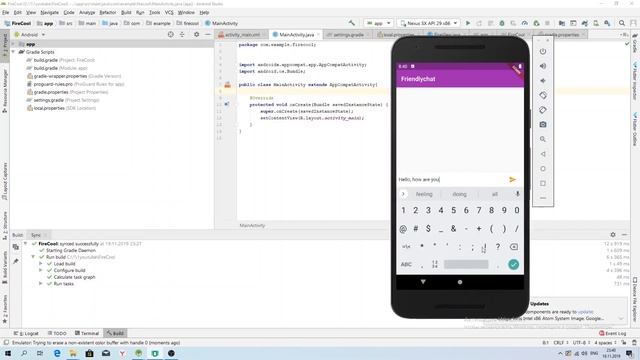640x360 pixels.
Task: Open the VCS menu
Action: click(x=169, y=13)
